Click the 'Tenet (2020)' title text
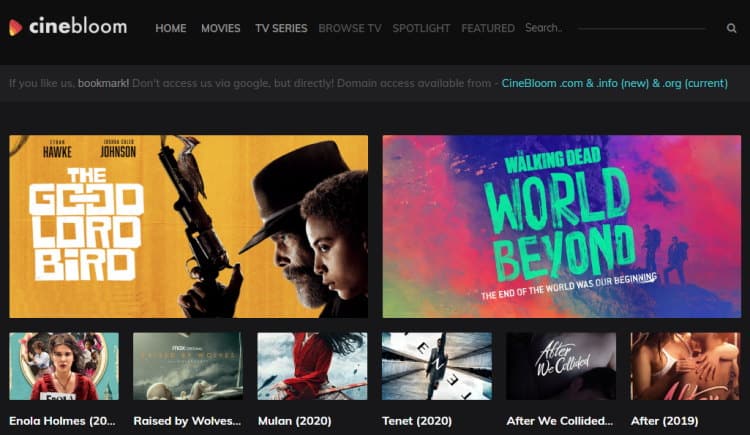Viewport: 750px width, 435px height. click(417, 421)
